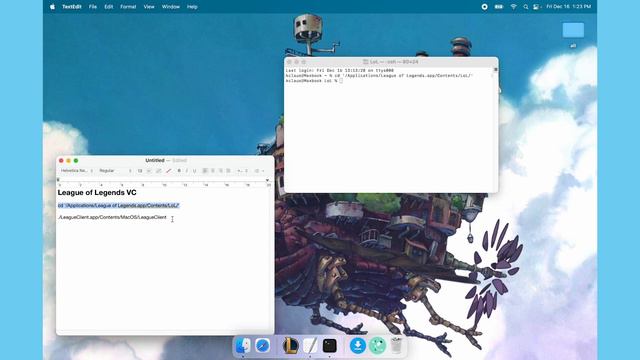This screenshot has height=360, width=640.
Task: Justify text in TextEdit
Action: 228,171
